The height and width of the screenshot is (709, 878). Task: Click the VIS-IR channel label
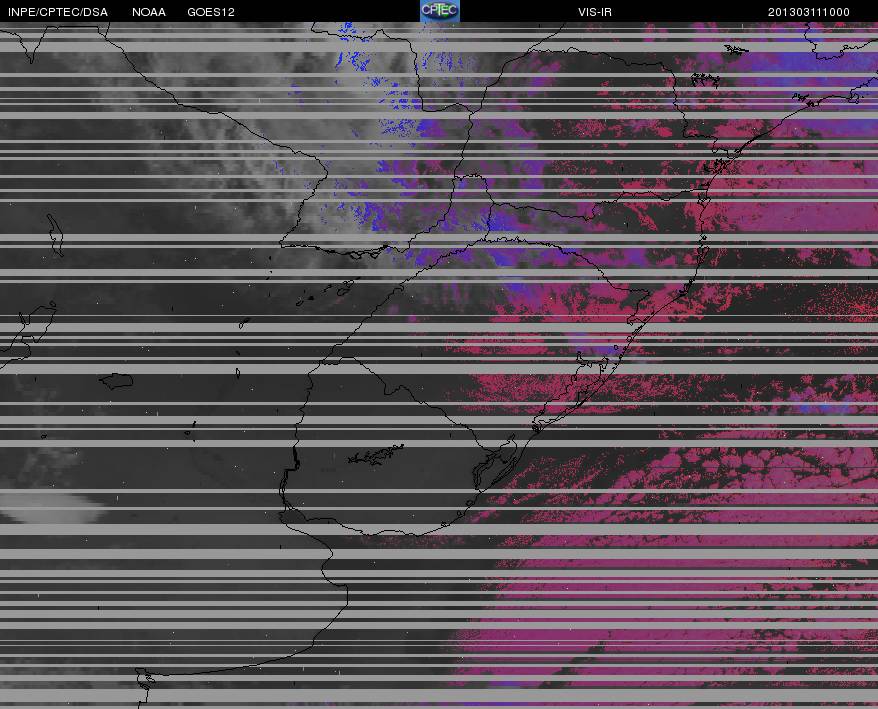[x=595, y=12]
